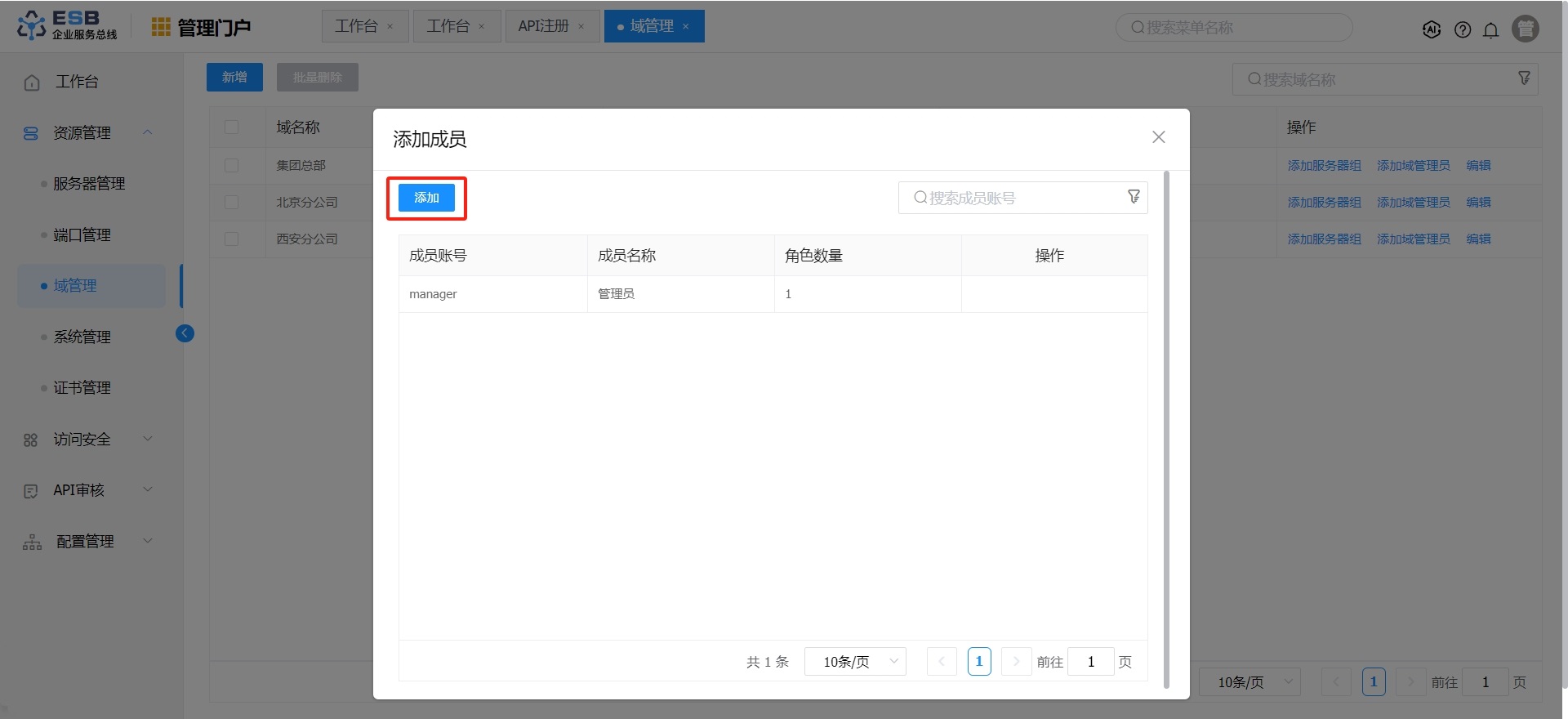Collapse the sidebar with blue arrow button
This screenshot has width=1568, height=719.
coord(185,333)
